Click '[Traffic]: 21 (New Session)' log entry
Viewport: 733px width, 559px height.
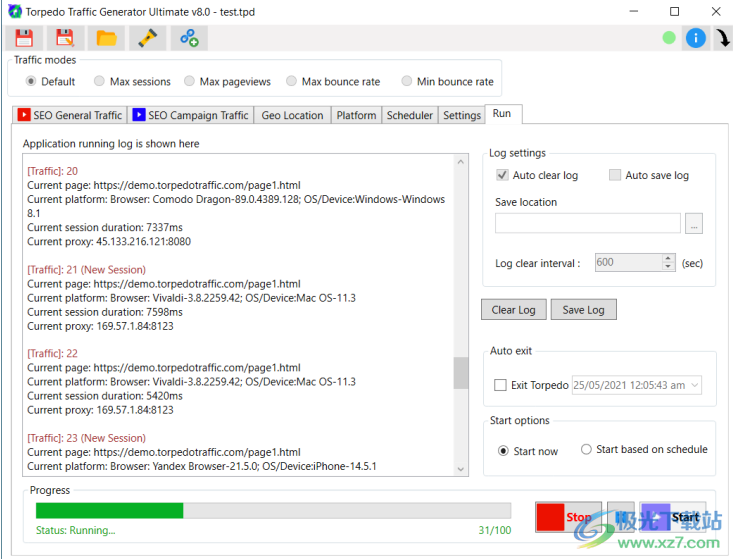point(86,270)
